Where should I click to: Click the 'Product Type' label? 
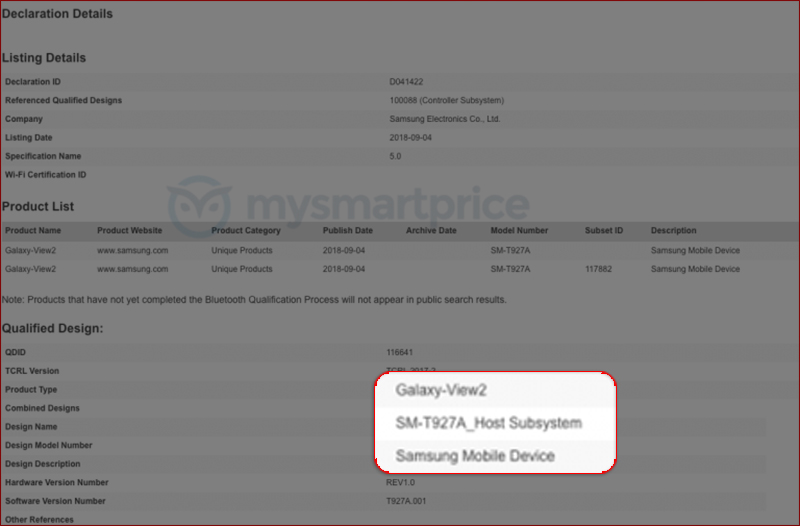pyautogui.click(x=31, y=390)
